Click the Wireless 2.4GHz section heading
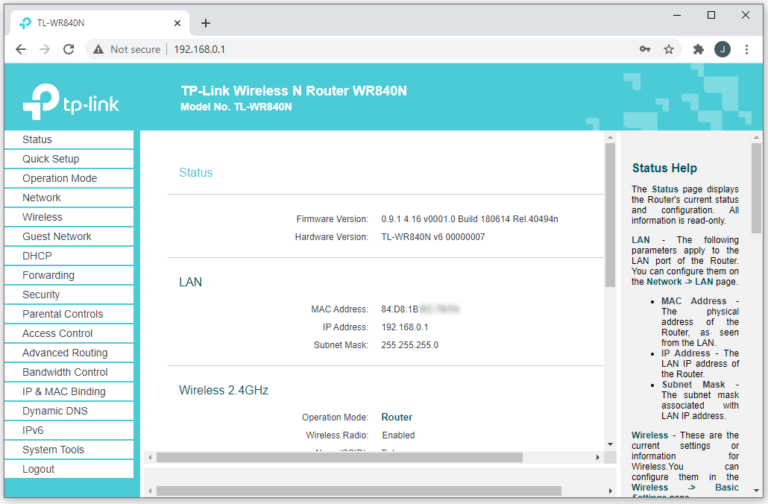Viewport: 768px width, 504px height. 223,390
